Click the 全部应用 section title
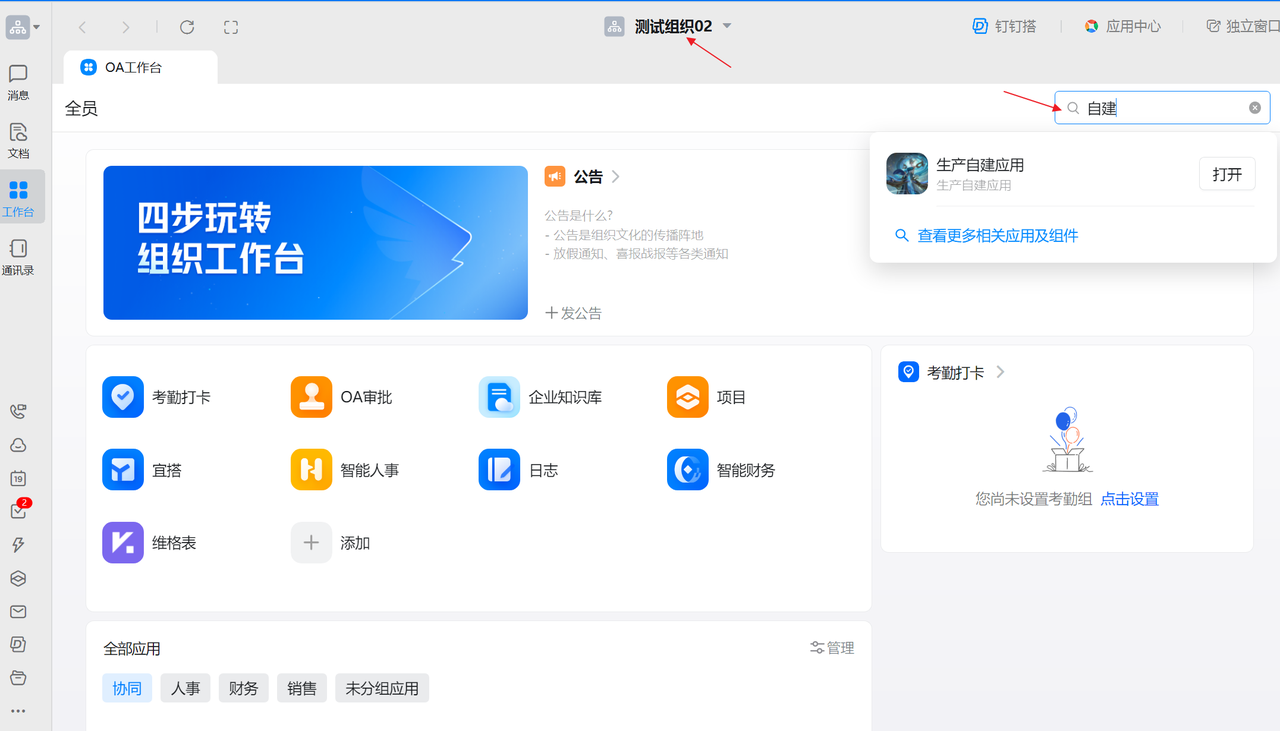 tap(132, 649)
